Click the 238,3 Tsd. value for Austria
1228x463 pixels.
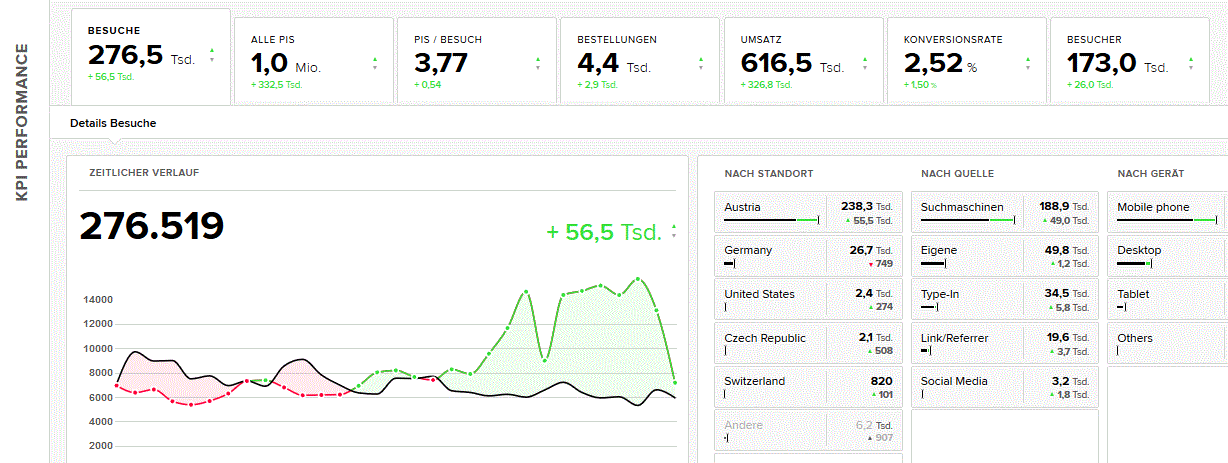[866, 207]
